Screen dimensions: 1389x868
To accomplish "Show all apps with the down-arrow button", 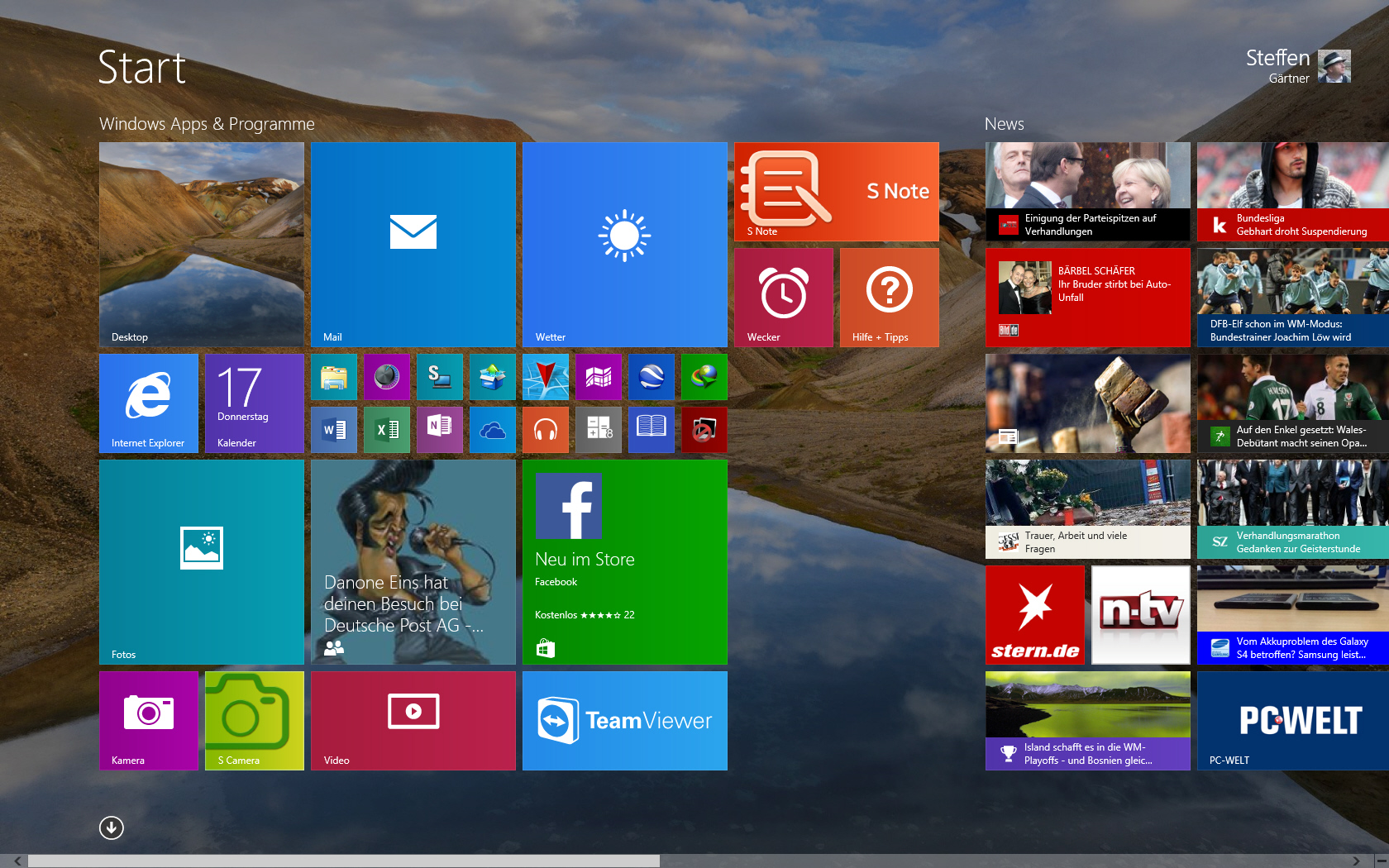I will (112, 827).
